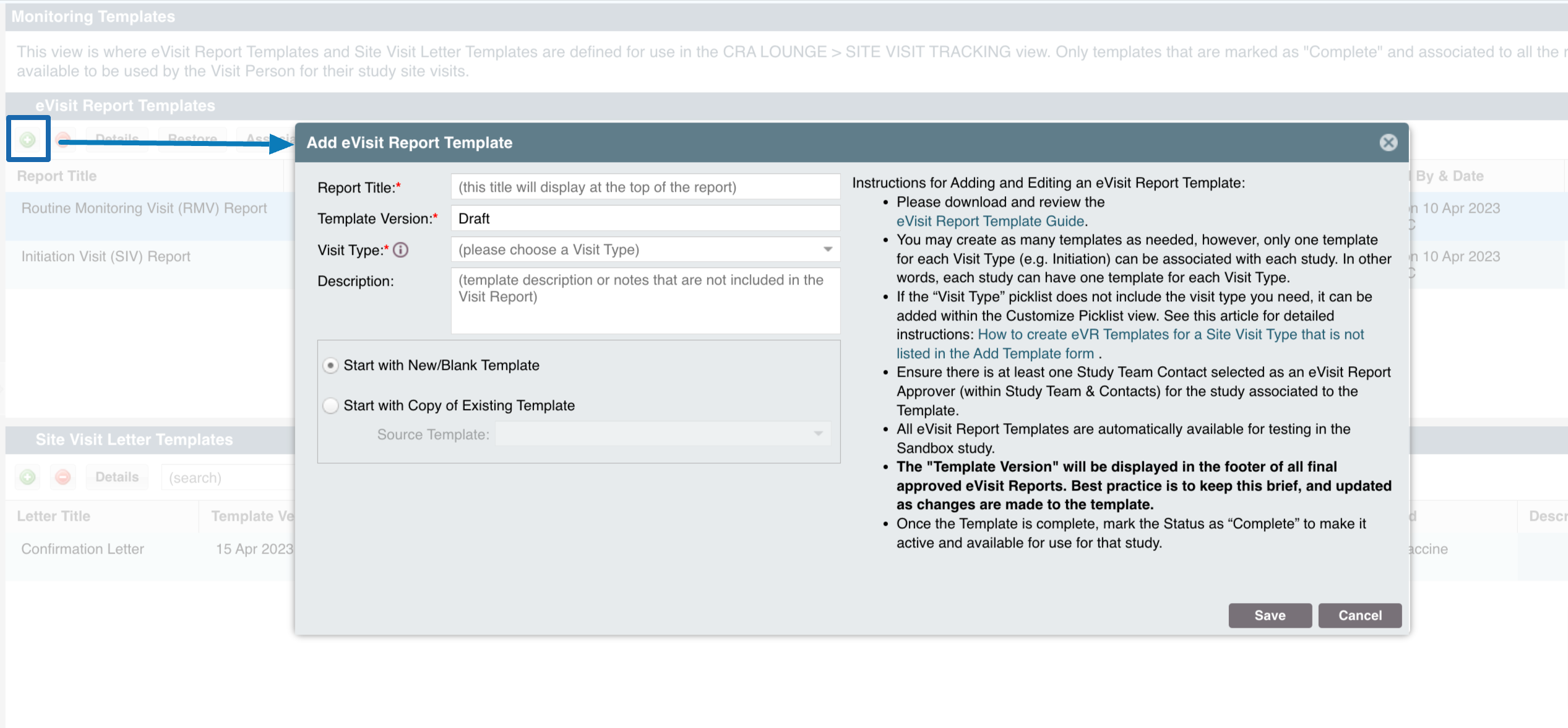The image size is (1568, 728).
Task: Select Start with Copy of Existing Template option
Action: [331, 406]
